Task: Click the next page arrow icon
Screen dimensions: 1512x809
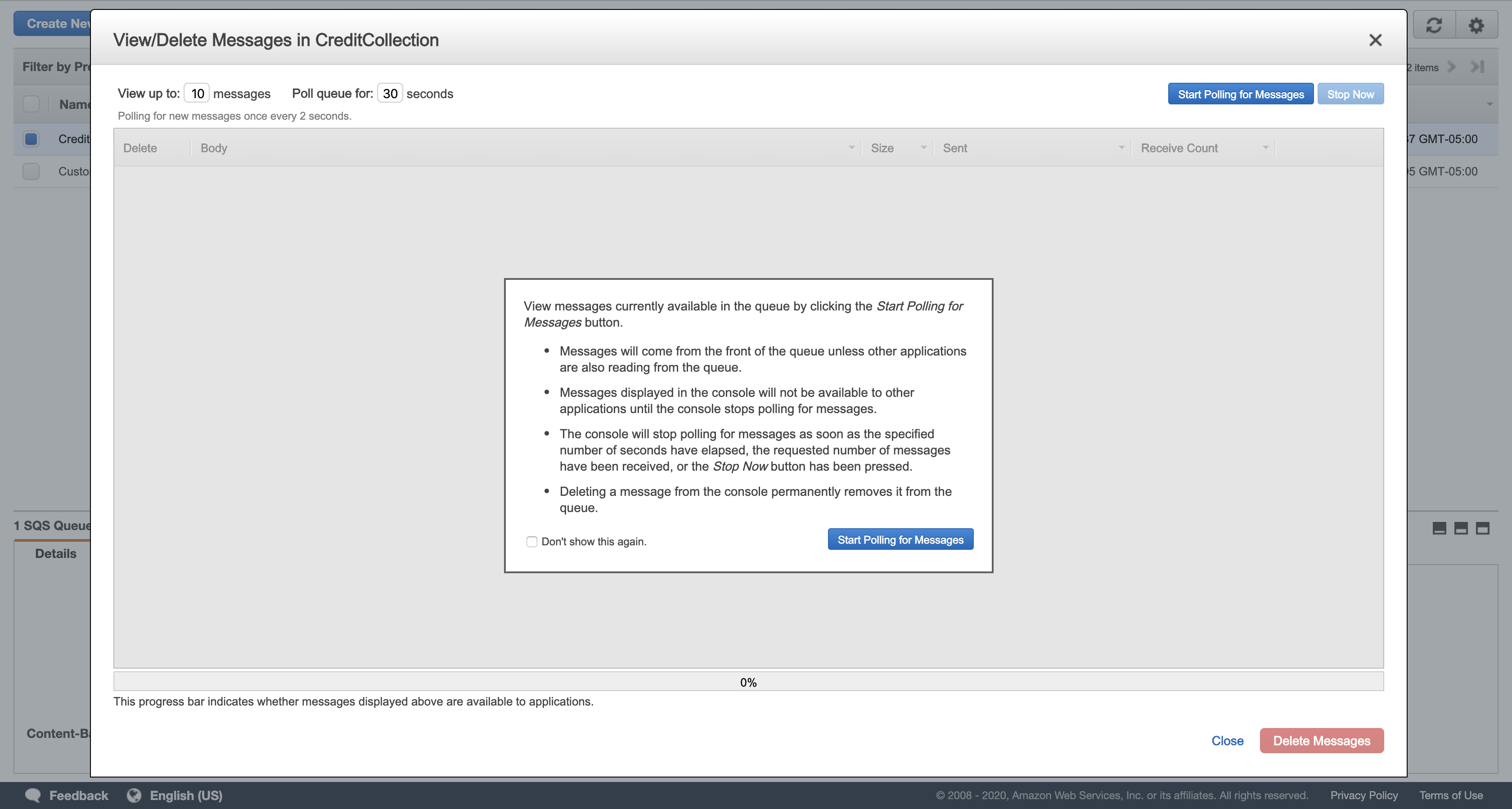Action: click(1452, 67)
